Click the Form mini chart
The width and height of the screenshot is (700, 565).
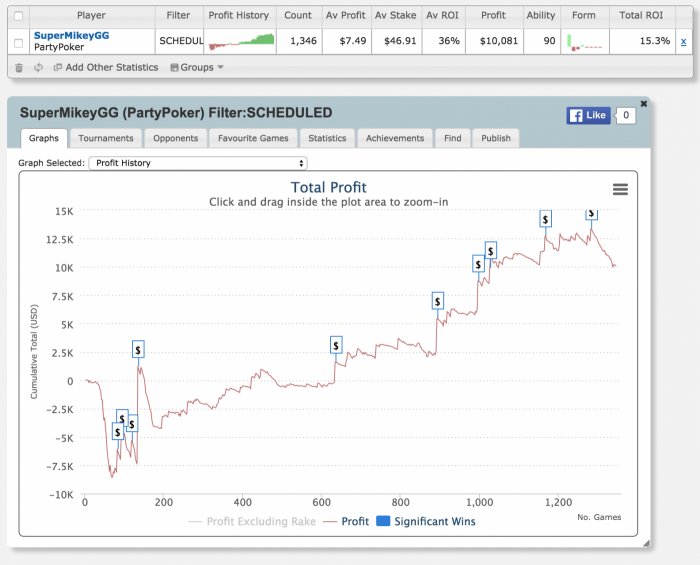[x=584, y=42]
